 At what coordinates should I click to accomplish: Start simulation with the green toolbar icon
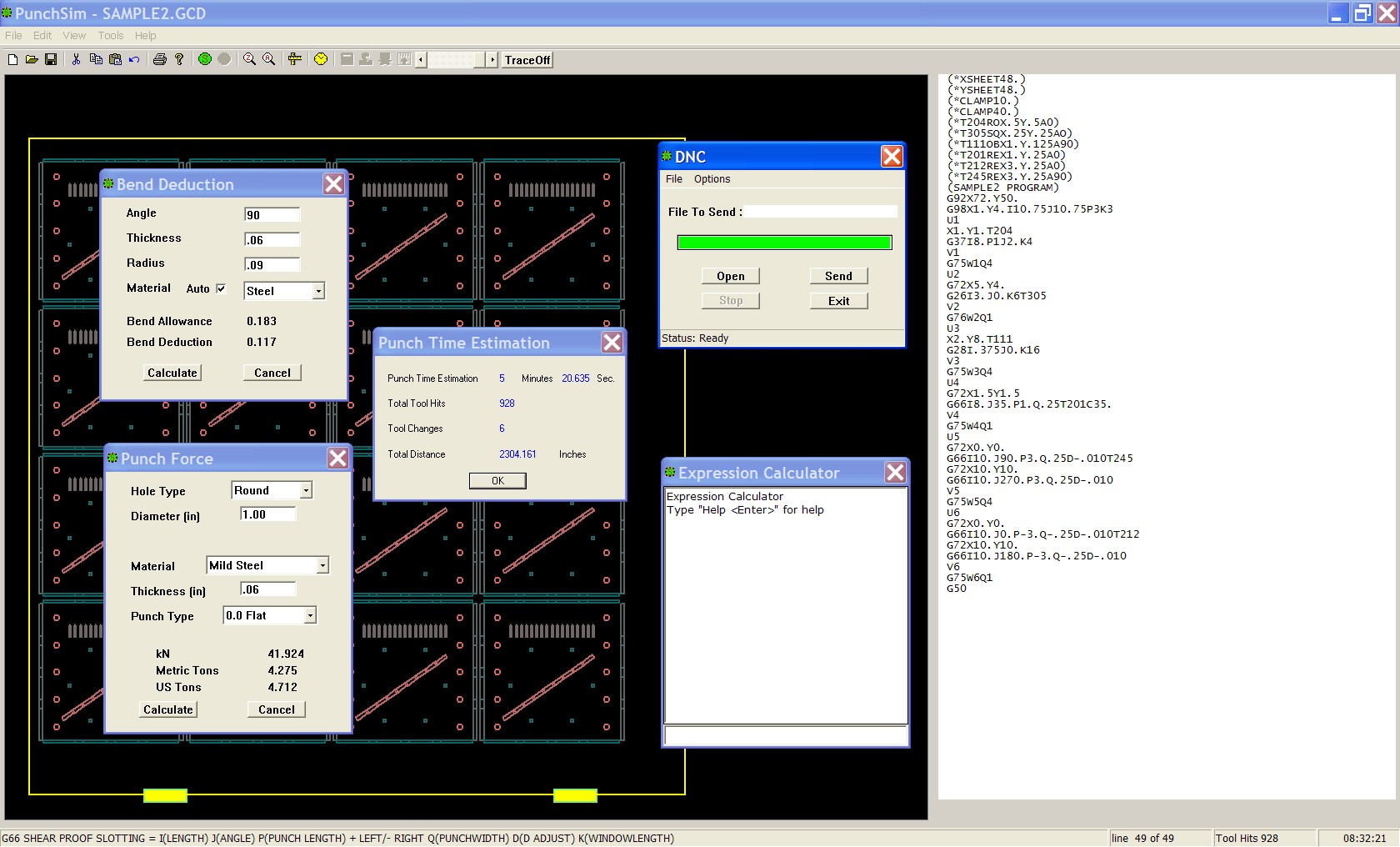pyautogui.click(x=204, y=59)
